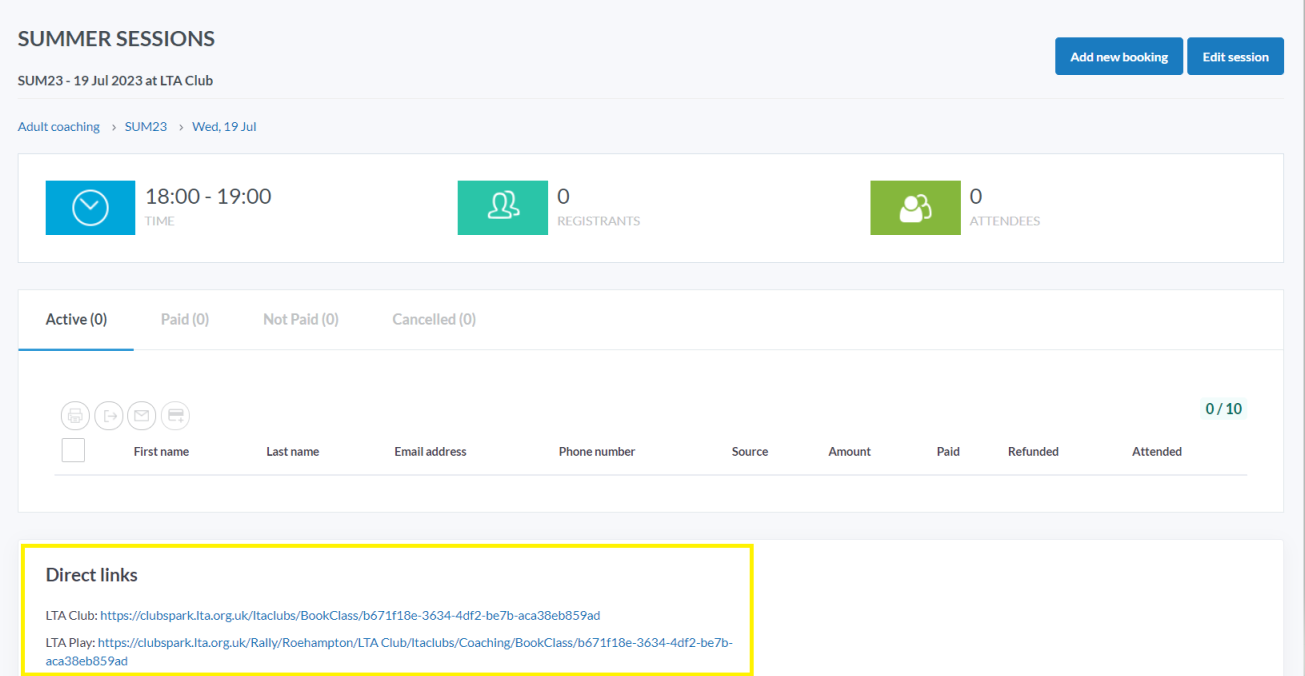
Task: Click the 0 / 10 capacity badge
Action: 1223,409
